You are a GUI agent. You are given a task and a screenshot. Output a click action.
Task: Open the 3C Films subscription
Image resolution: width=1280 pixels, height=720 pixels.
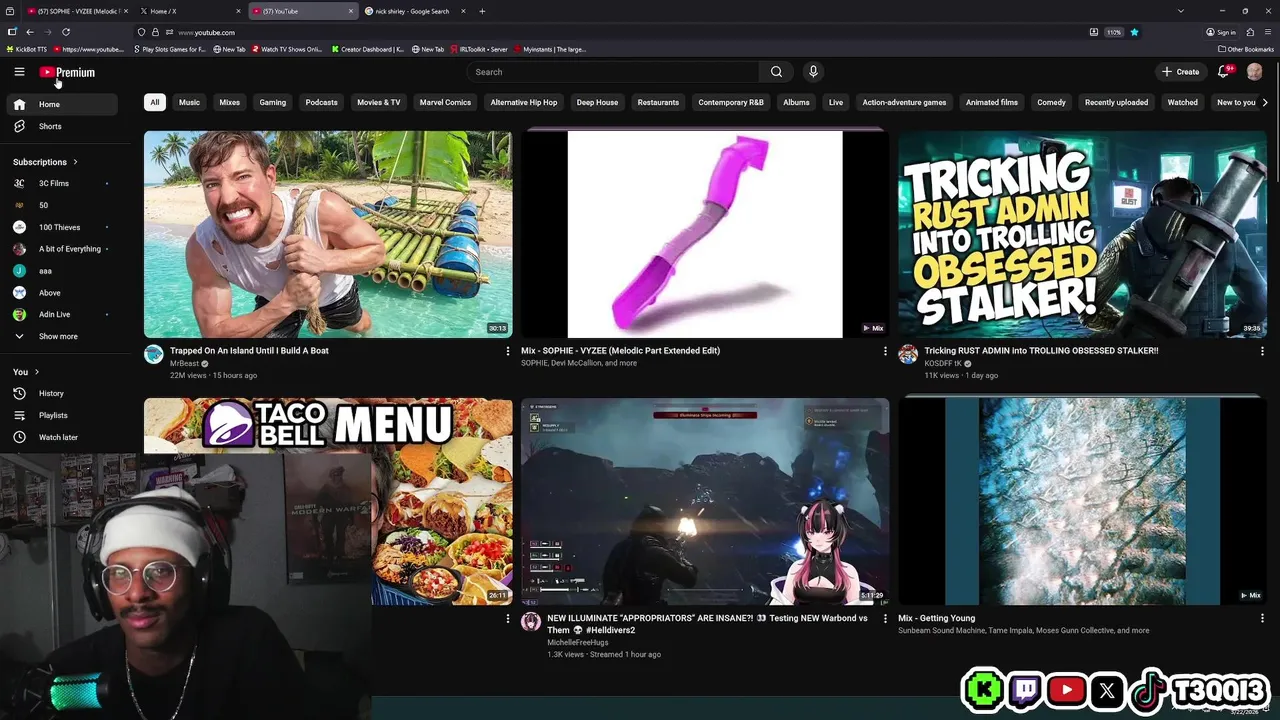coord(62,183)
